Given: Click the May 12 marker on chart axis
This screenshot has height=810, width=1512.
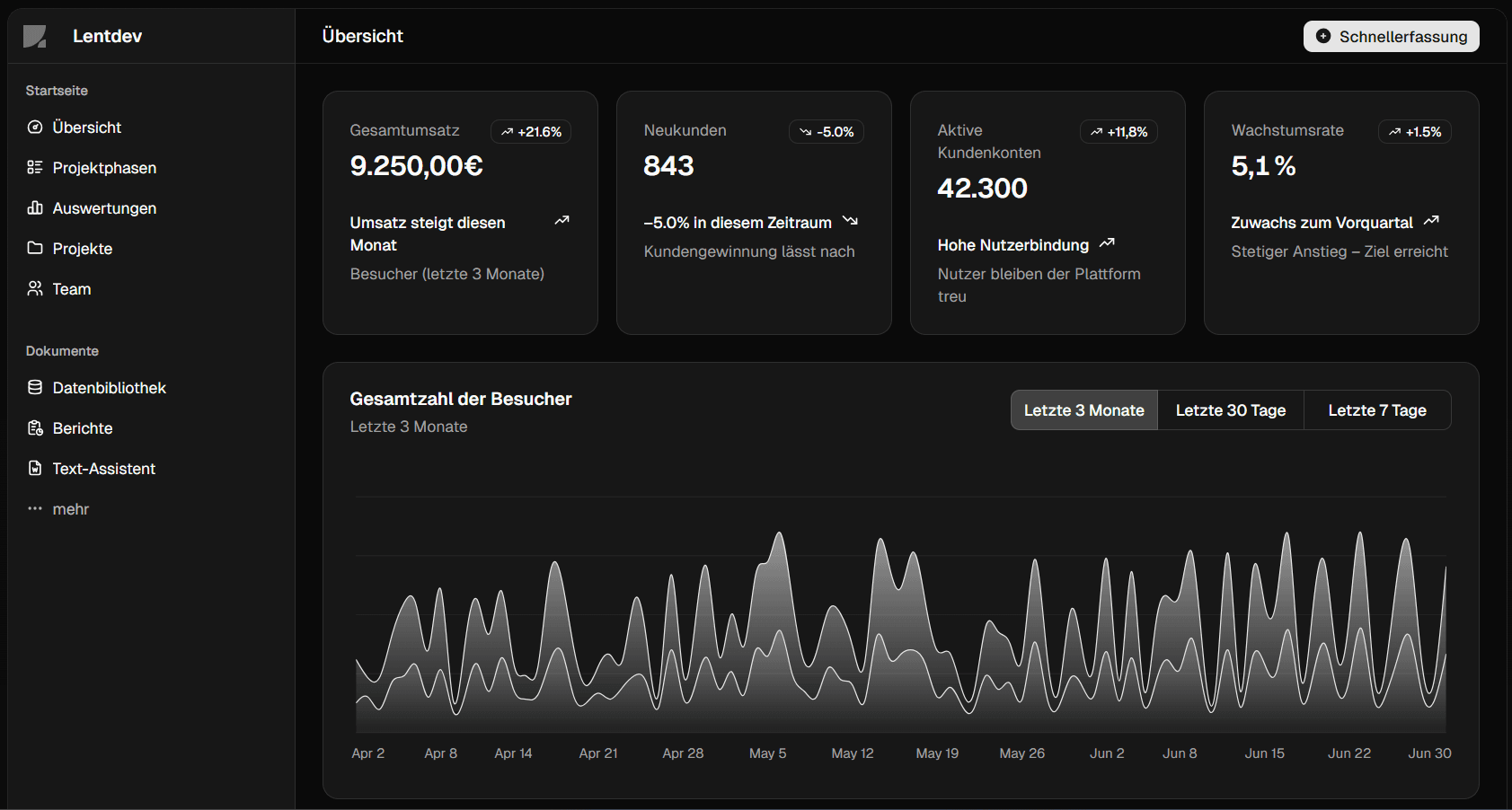Looking at the screenshot, I should click(x=852, y=753).
